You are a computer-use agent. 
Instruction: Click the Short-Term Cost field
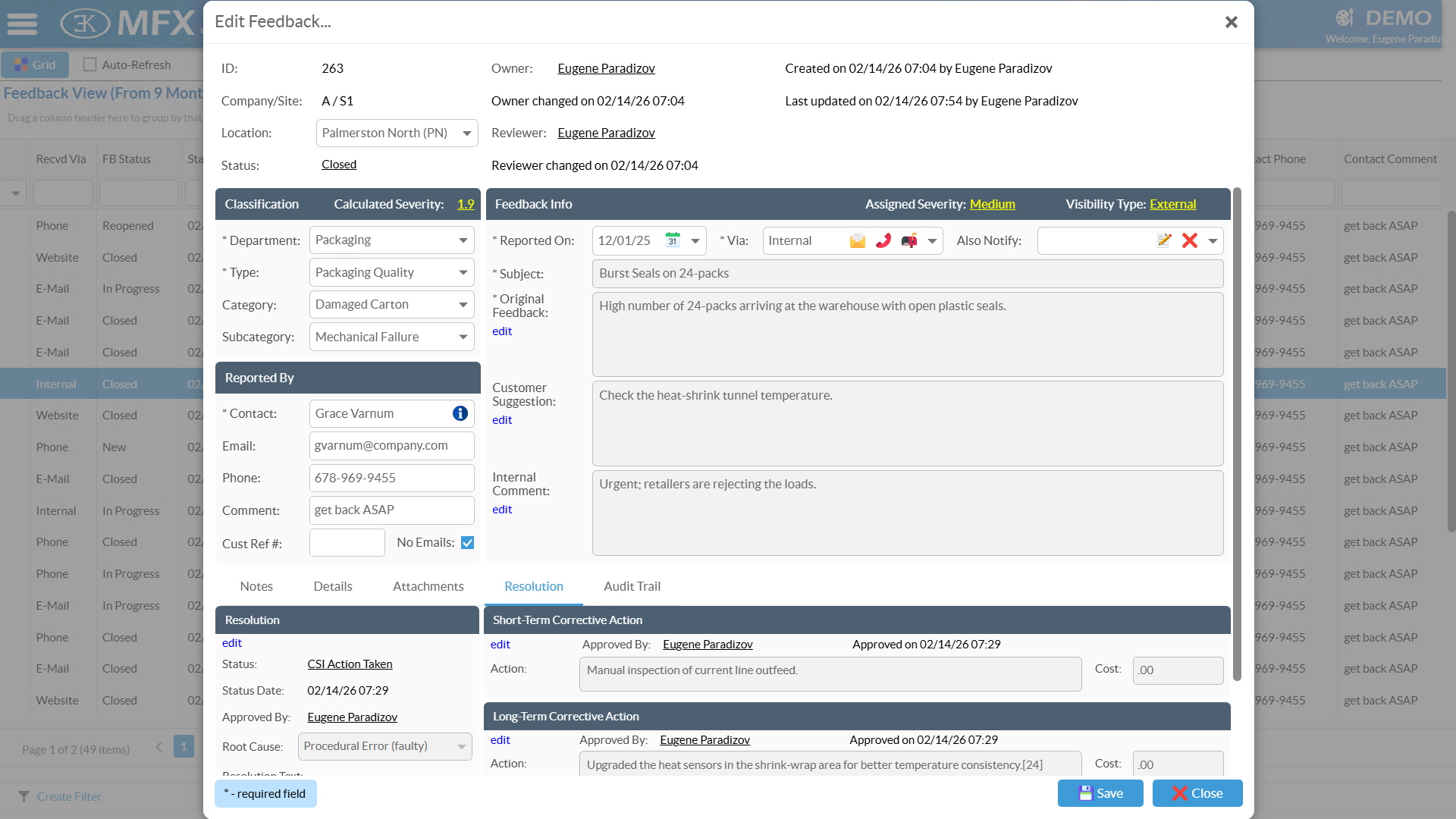tap(1178, 670)
